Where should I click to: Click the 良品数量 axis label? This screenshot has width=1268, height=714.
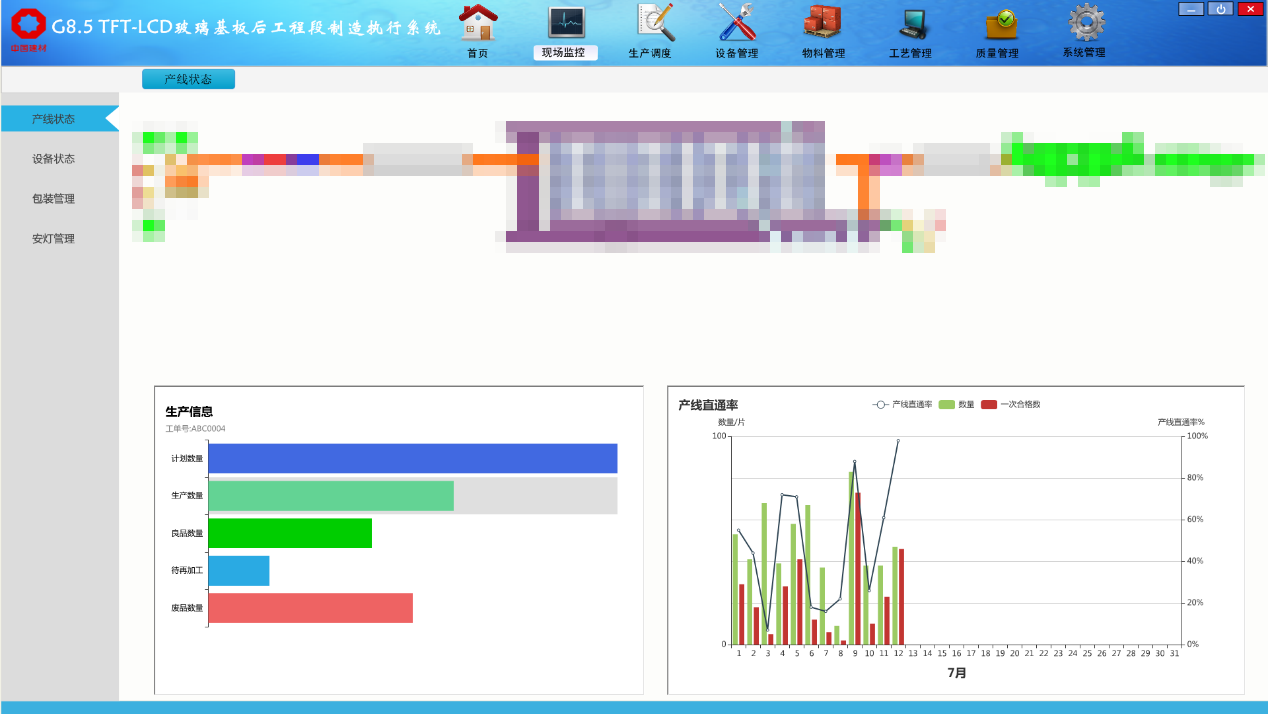coord(187,533)
